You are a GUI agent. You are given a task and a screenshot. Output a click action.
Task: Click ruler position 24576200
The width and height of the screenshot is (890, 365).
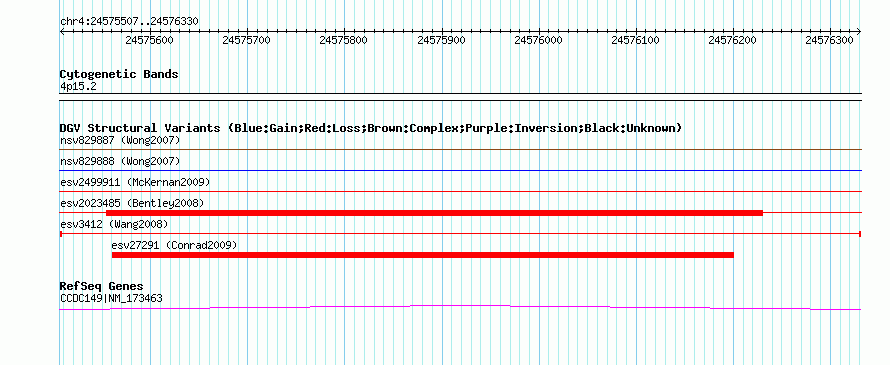[x=733, y=40]
